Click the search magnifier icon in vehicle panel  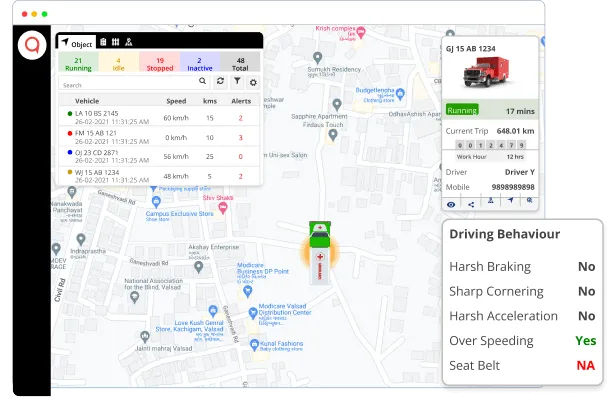tap(203, 81)
